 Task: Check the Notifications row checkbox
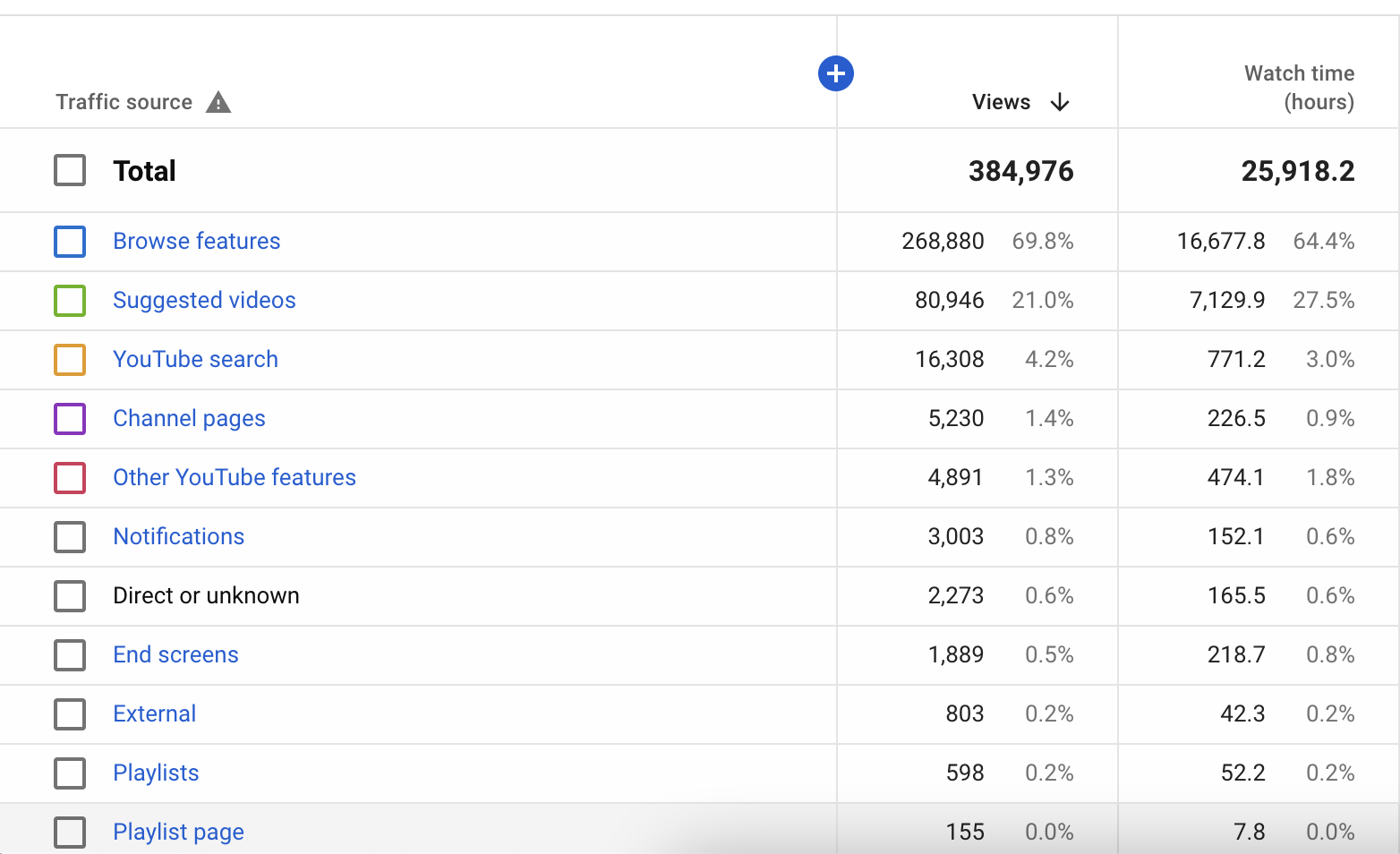tap(70, 537)
